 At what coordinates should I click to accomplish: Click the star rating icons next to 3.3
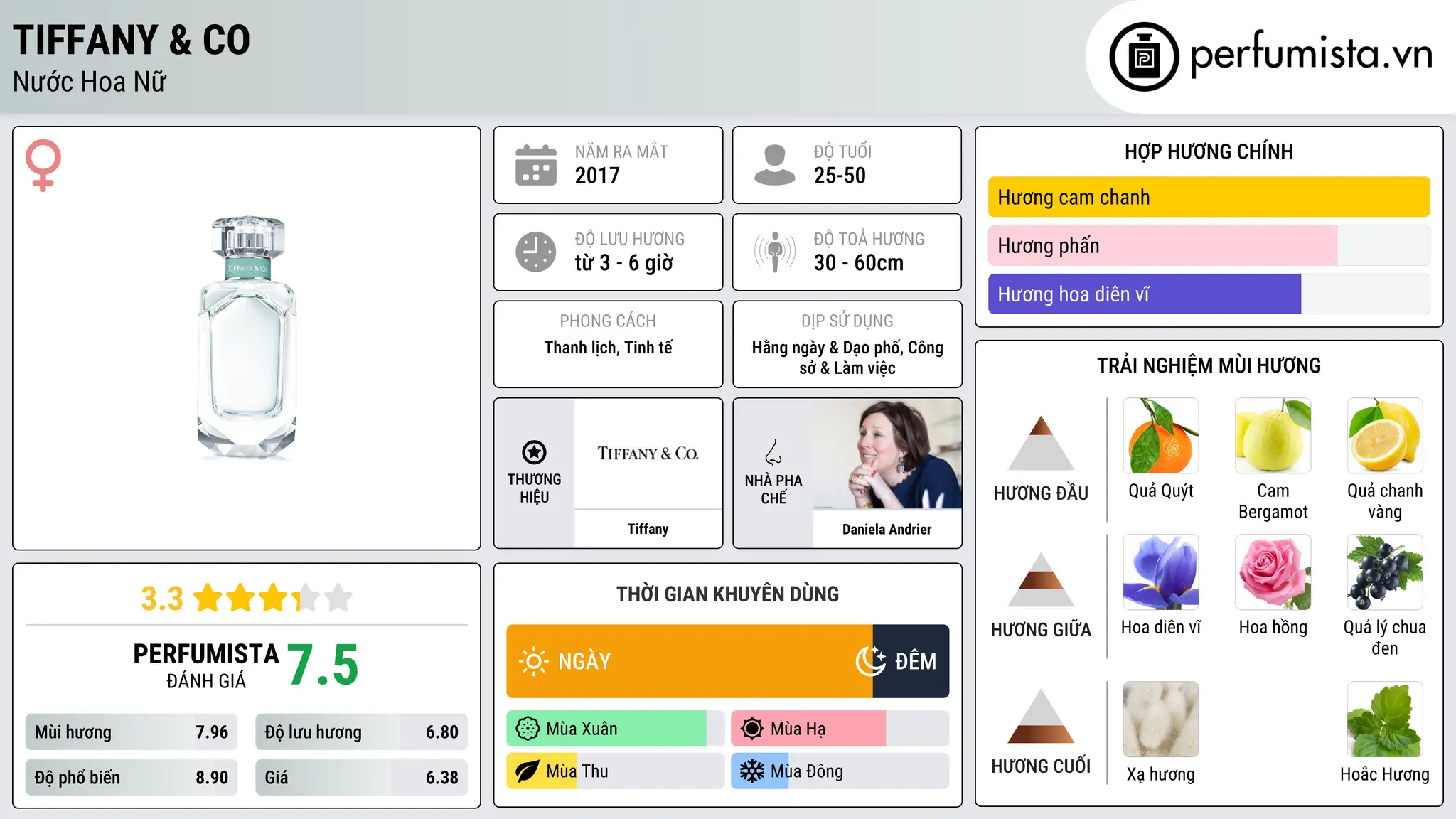(273, 598)
